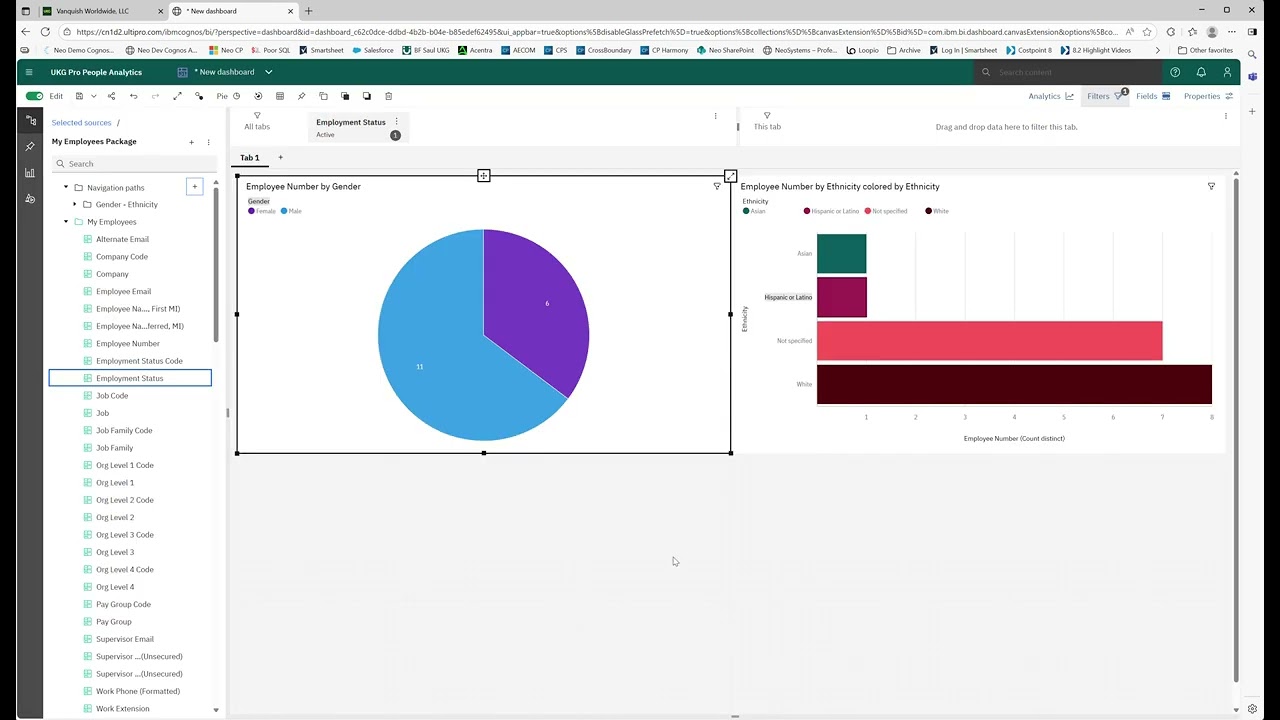
Task: Open the Employment Status filter menu
Action: (396, 122)
